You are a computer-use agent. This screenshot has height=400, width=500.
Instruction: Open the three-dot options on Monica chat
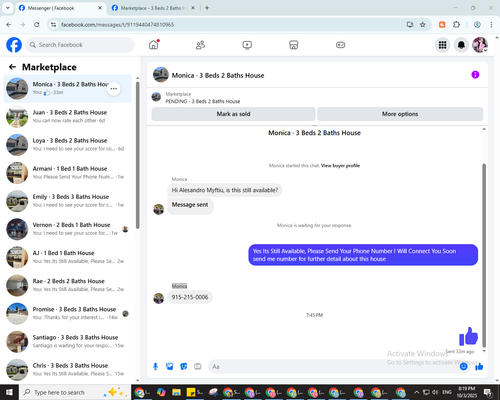[x=114, y=89]
